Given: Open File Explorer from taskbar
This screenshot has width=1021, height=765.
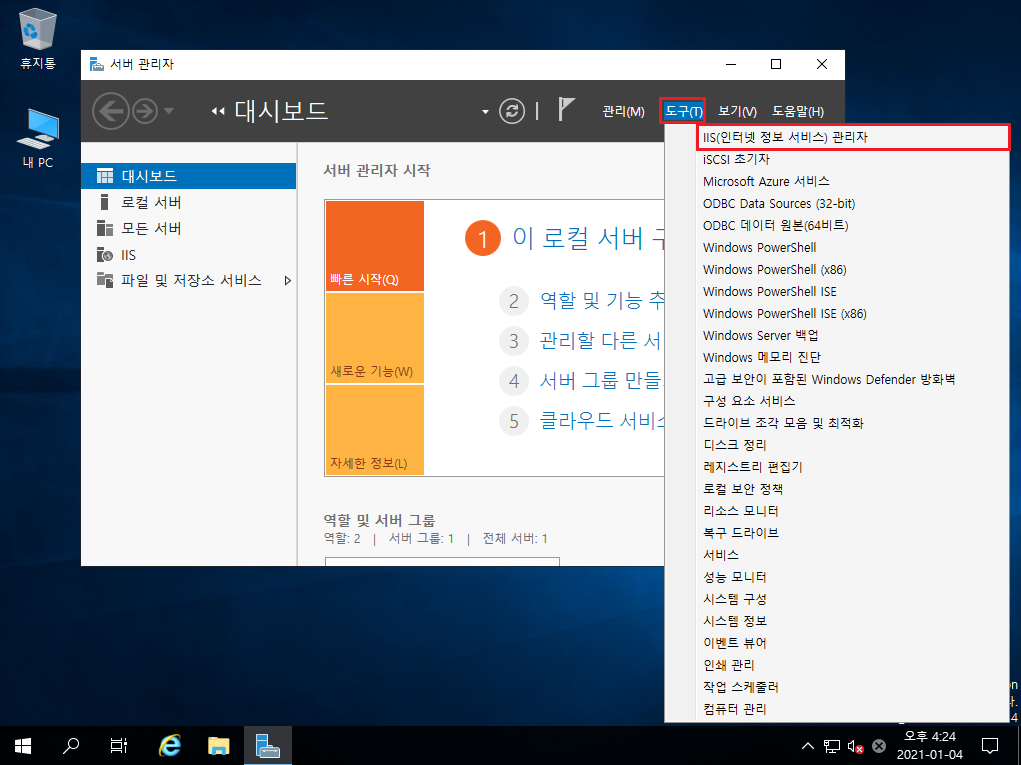Looking at the screenshot, I should click(219, 745).
